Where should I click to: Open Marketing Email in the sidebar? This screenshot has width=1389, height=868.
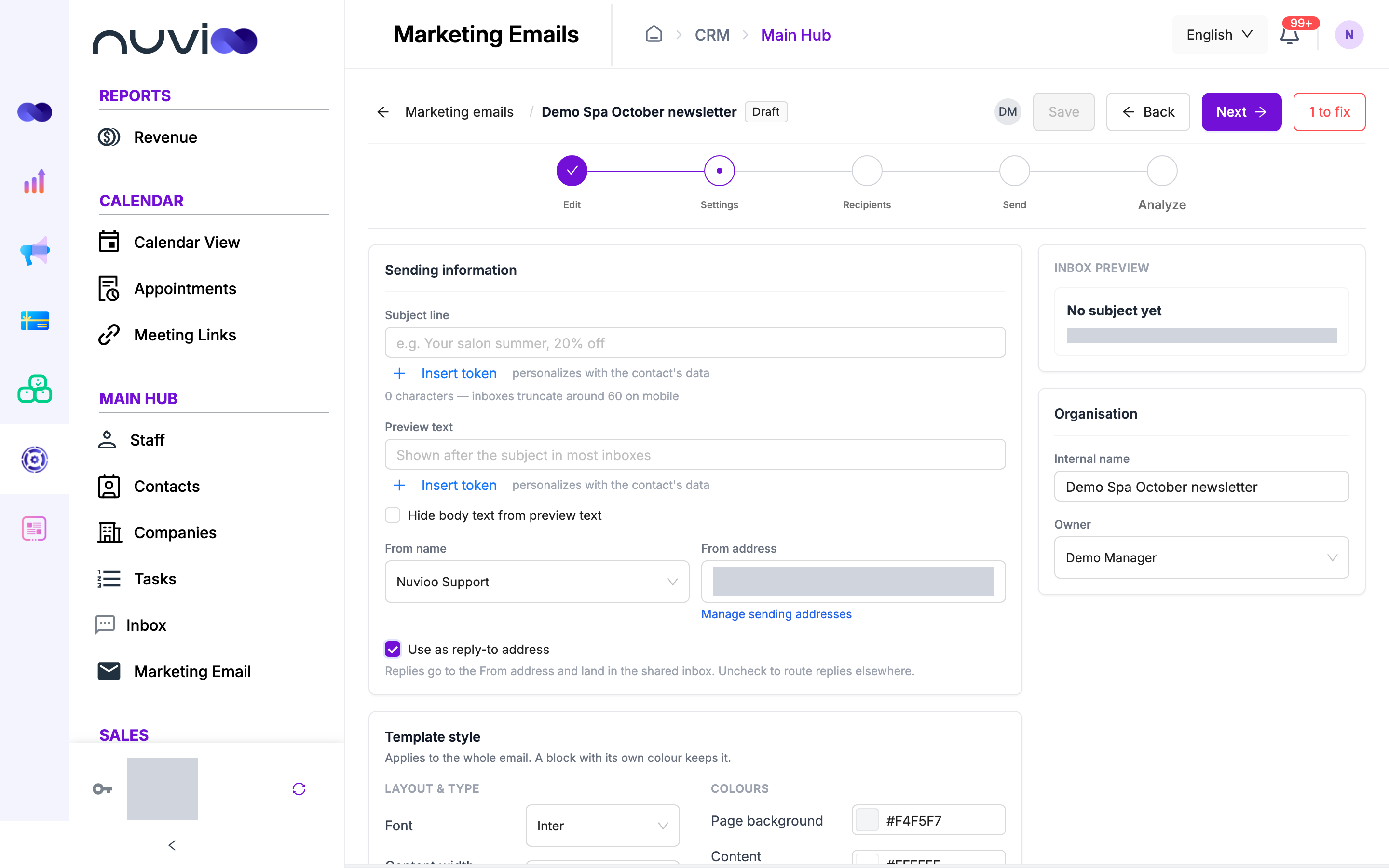point(192,671)
